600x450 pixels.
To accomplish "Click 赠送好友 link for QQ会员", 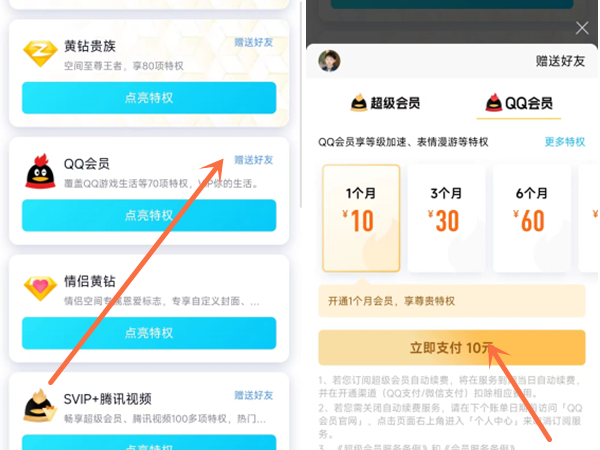I will pyautogui.click(x=254, y=160).
